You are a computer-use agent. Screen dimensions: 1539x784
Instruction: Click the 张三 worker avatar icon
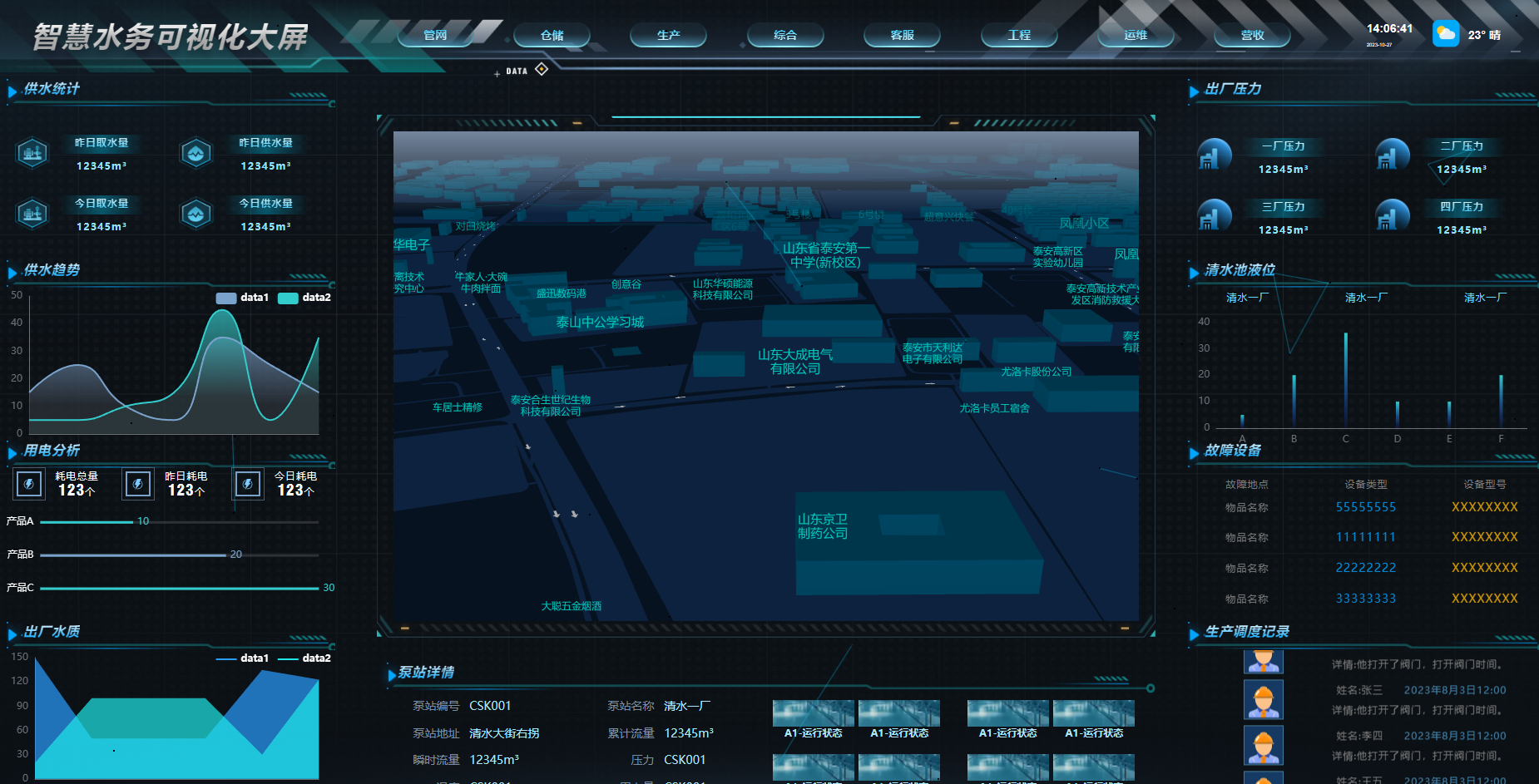(x=1263, y=699)
